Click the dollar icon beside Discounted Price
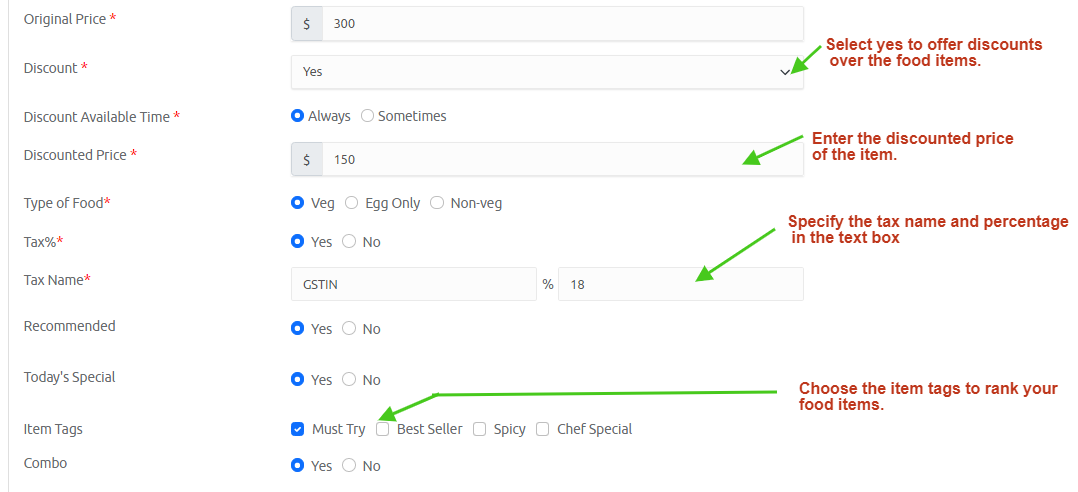Screen dimensions: 1078x492 (x=307, y=159)
